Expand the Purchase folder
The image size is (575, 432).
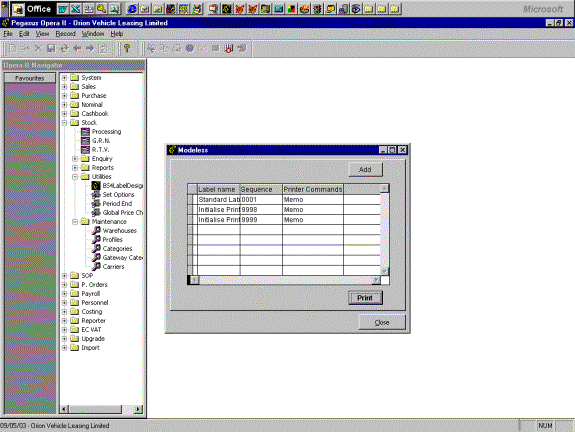click(x=64, y=96)
